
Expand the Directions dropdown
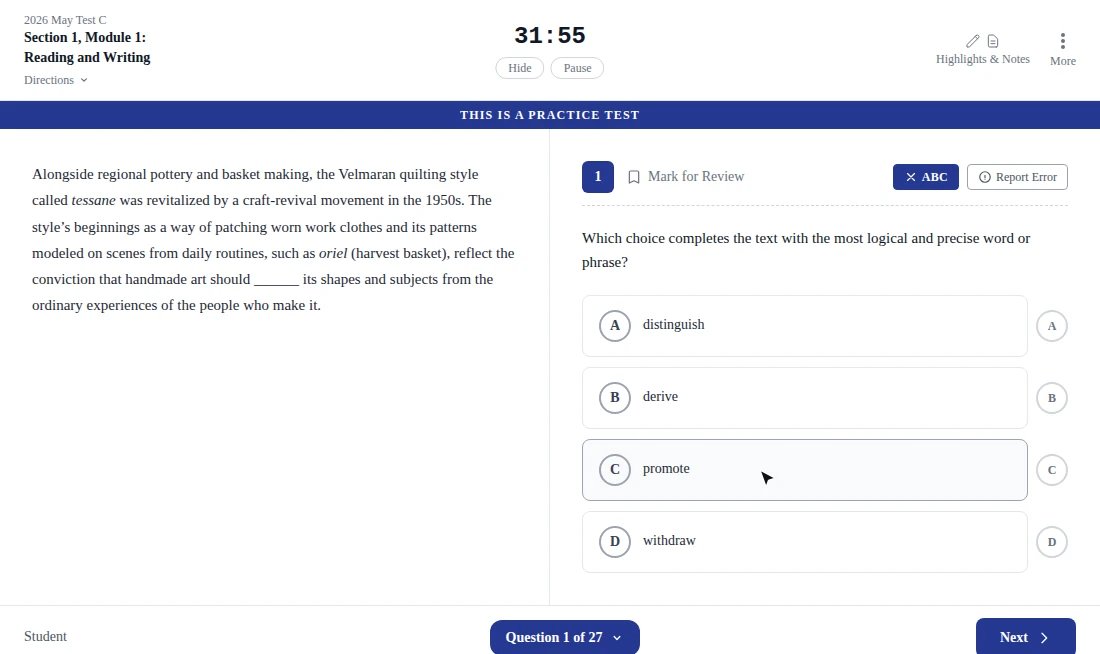tap(55, 80)
